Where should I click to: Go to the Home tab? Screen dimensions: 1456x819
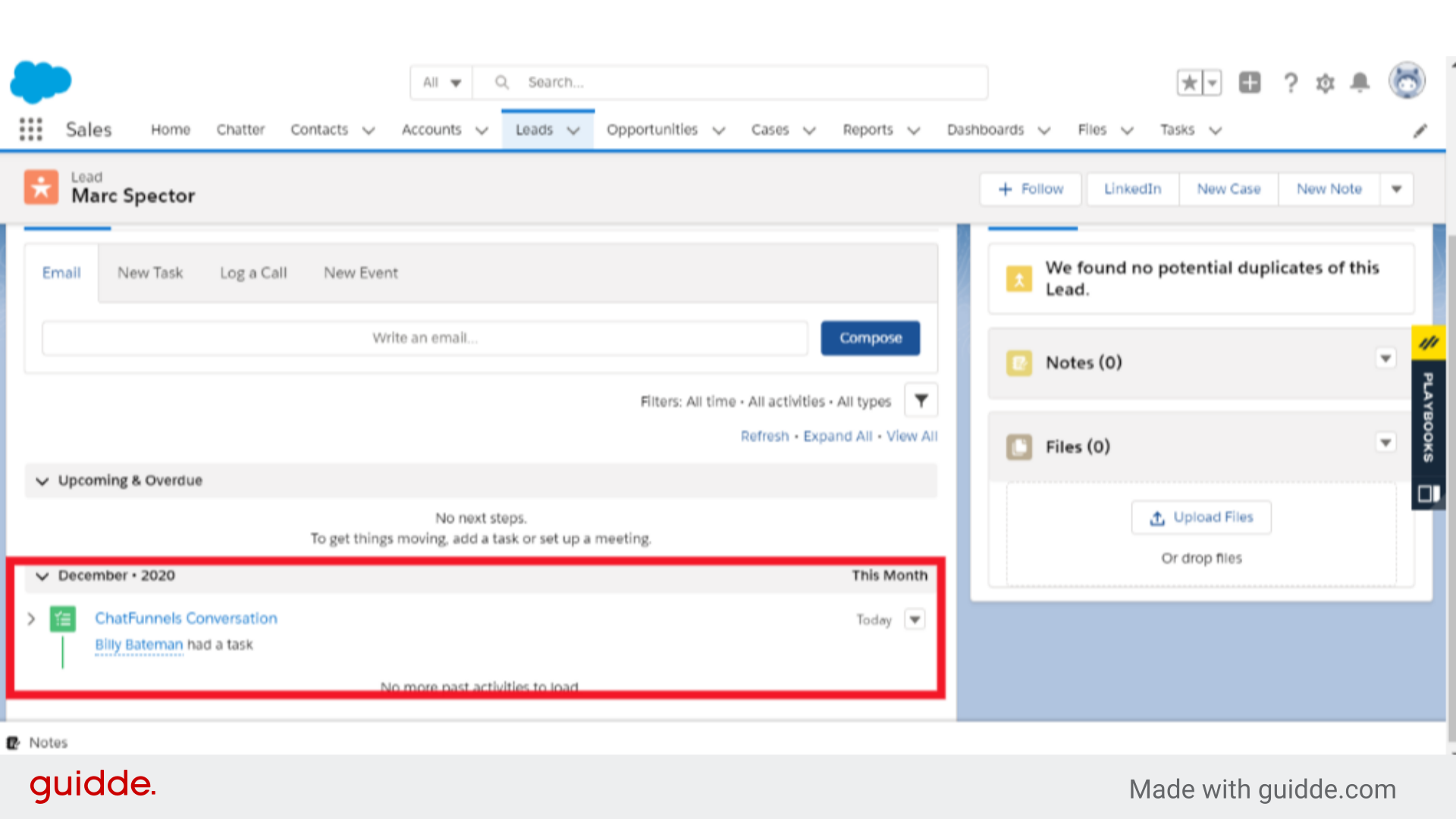pyautogui.click(x=171, y=130)
